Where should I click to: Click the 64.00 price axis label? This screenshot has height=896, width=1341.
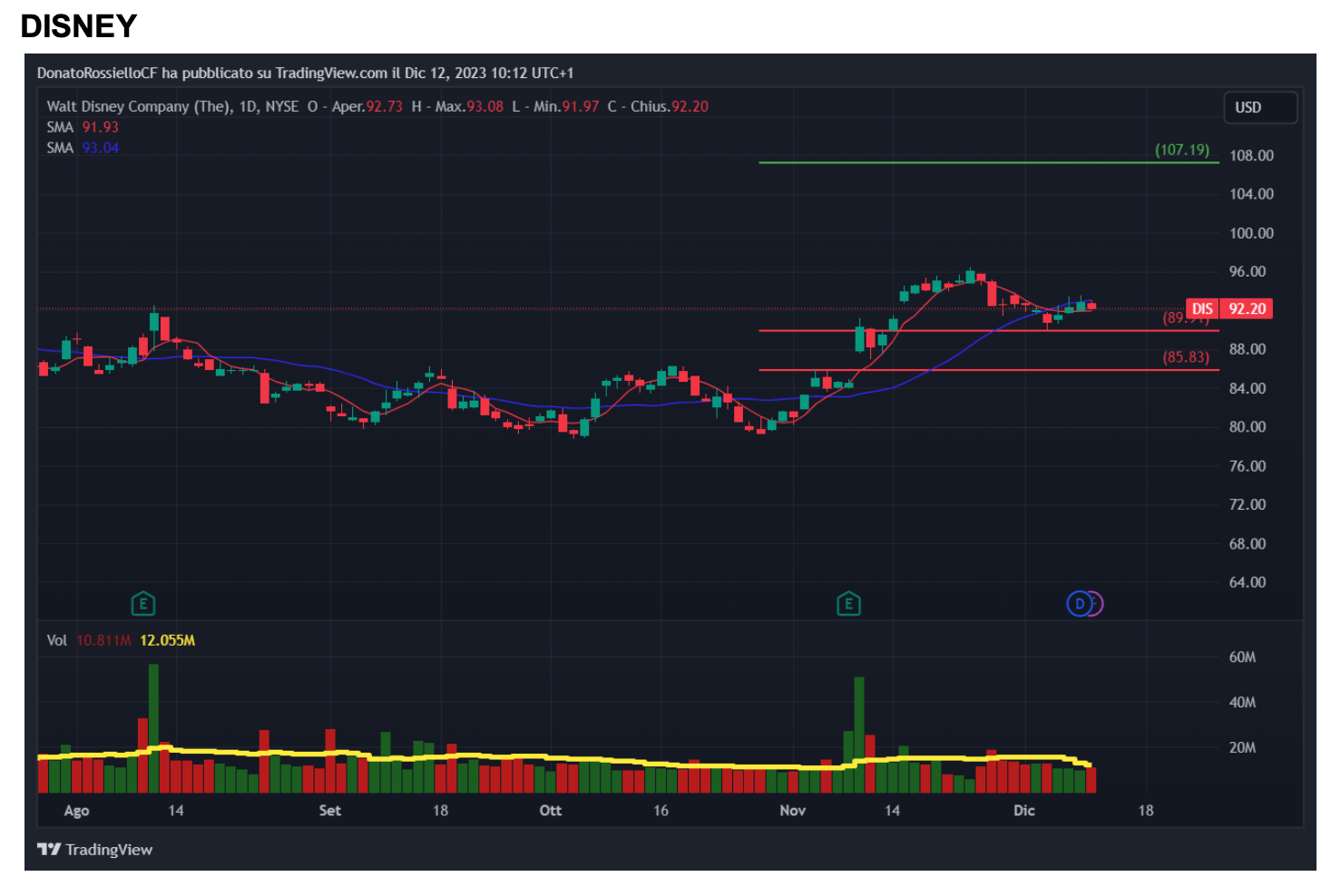click(x=1248, y=582)
